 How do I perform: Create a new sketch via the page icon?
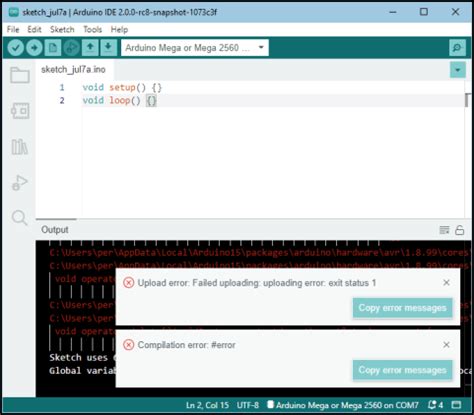[53, 48]
